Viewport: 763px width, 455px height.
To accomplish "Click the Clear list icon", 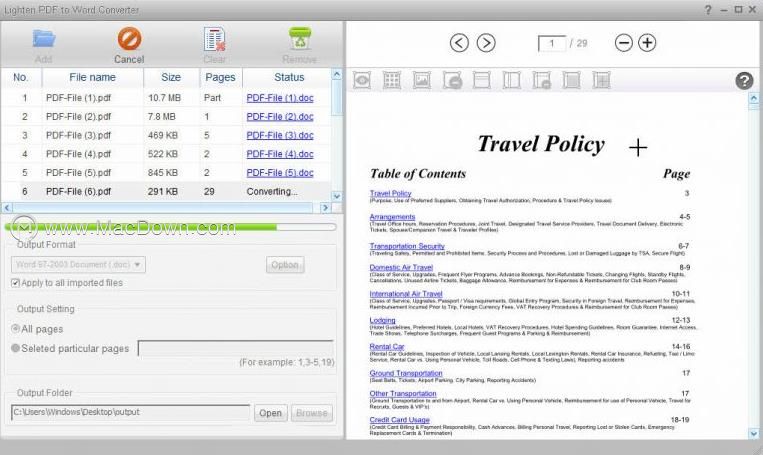I will pyautogui.click(x=214, y=39).
